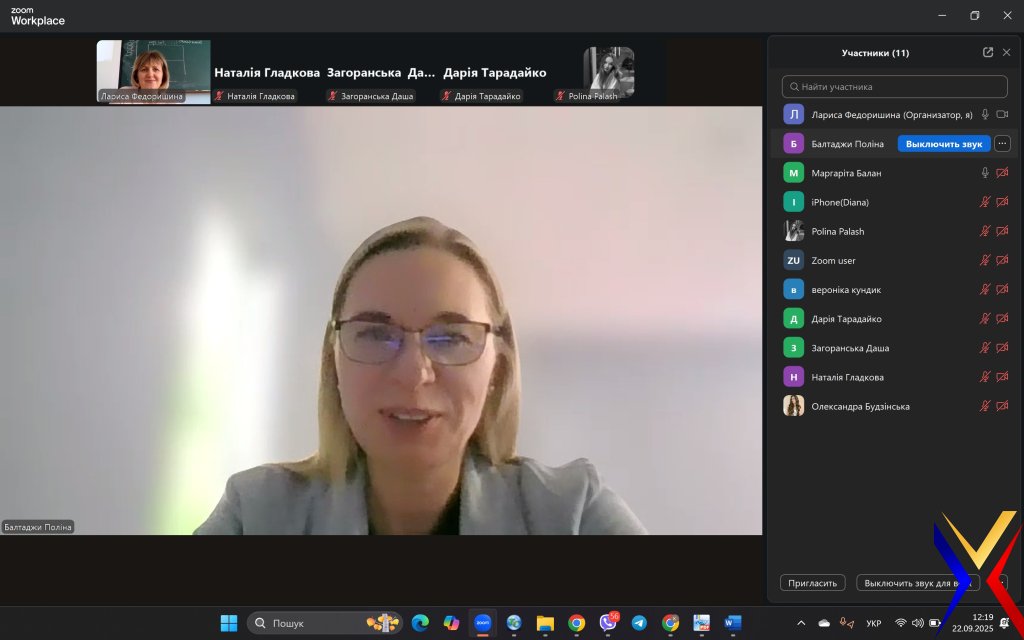The height and width of the screenshot is (640, 1024).
Task: Click the Выключить звук button
Action: [943, 144]
